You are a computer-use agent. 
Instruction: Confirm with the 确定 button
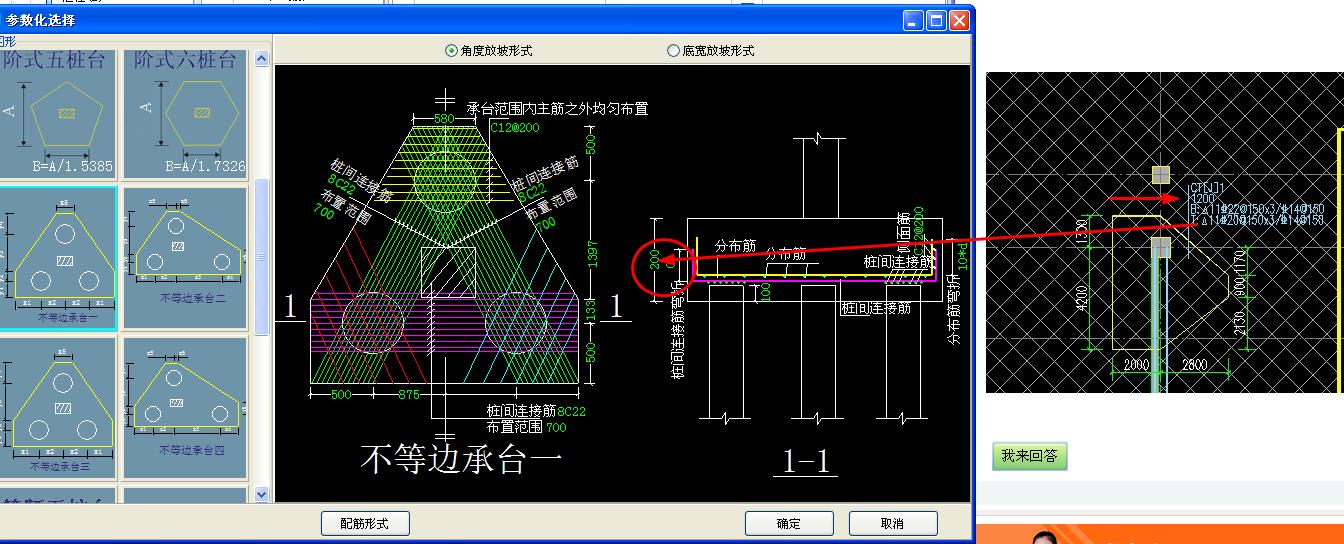[x=789, y=523]
